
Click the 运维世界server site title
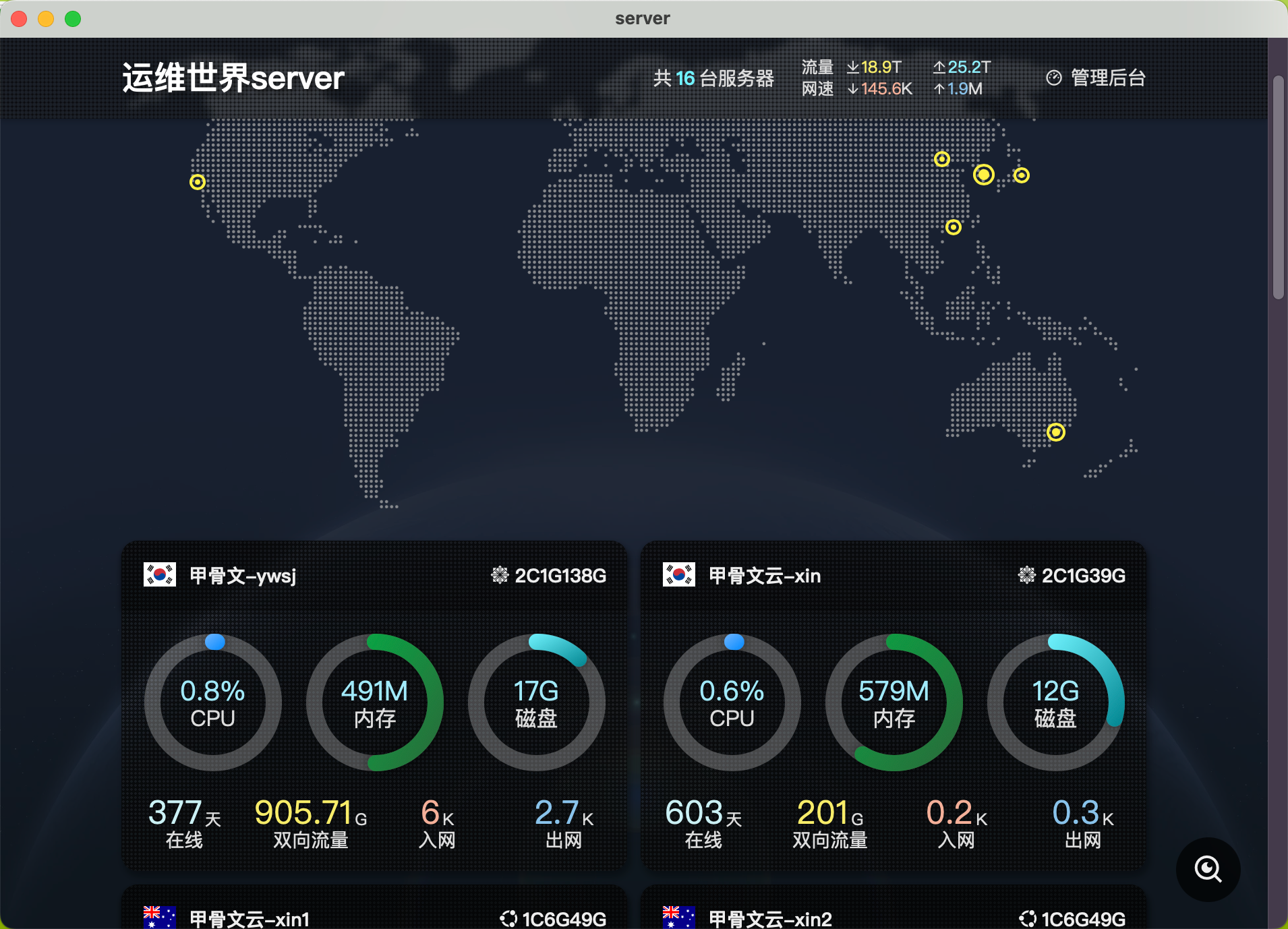(233, 78)
